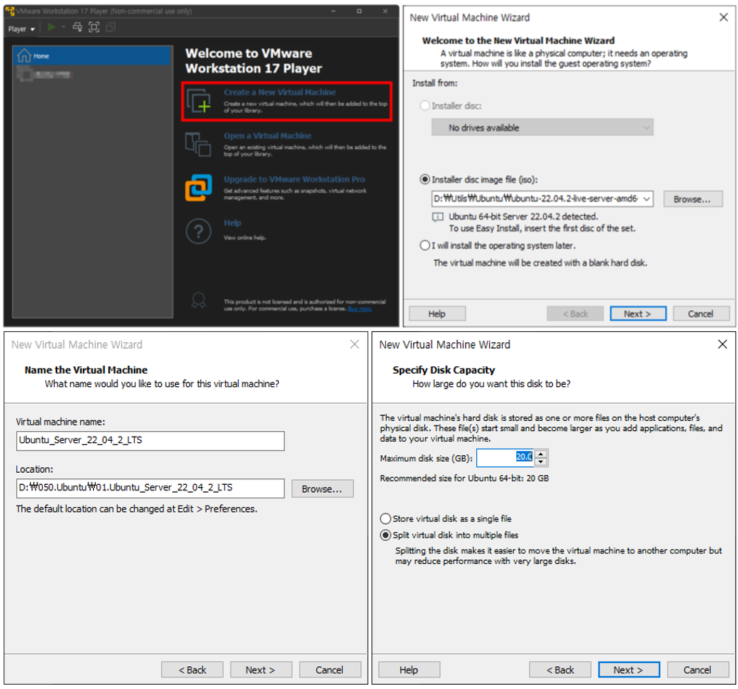
Task: Click Cancel in the Welcome wizard
Action: tap(701, 313)
